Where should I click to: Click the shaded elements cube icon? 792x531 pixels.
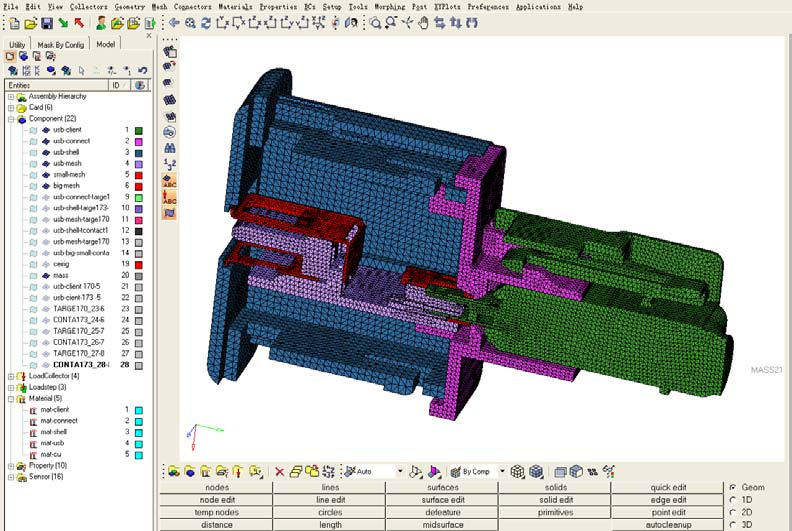click(536, 472)
